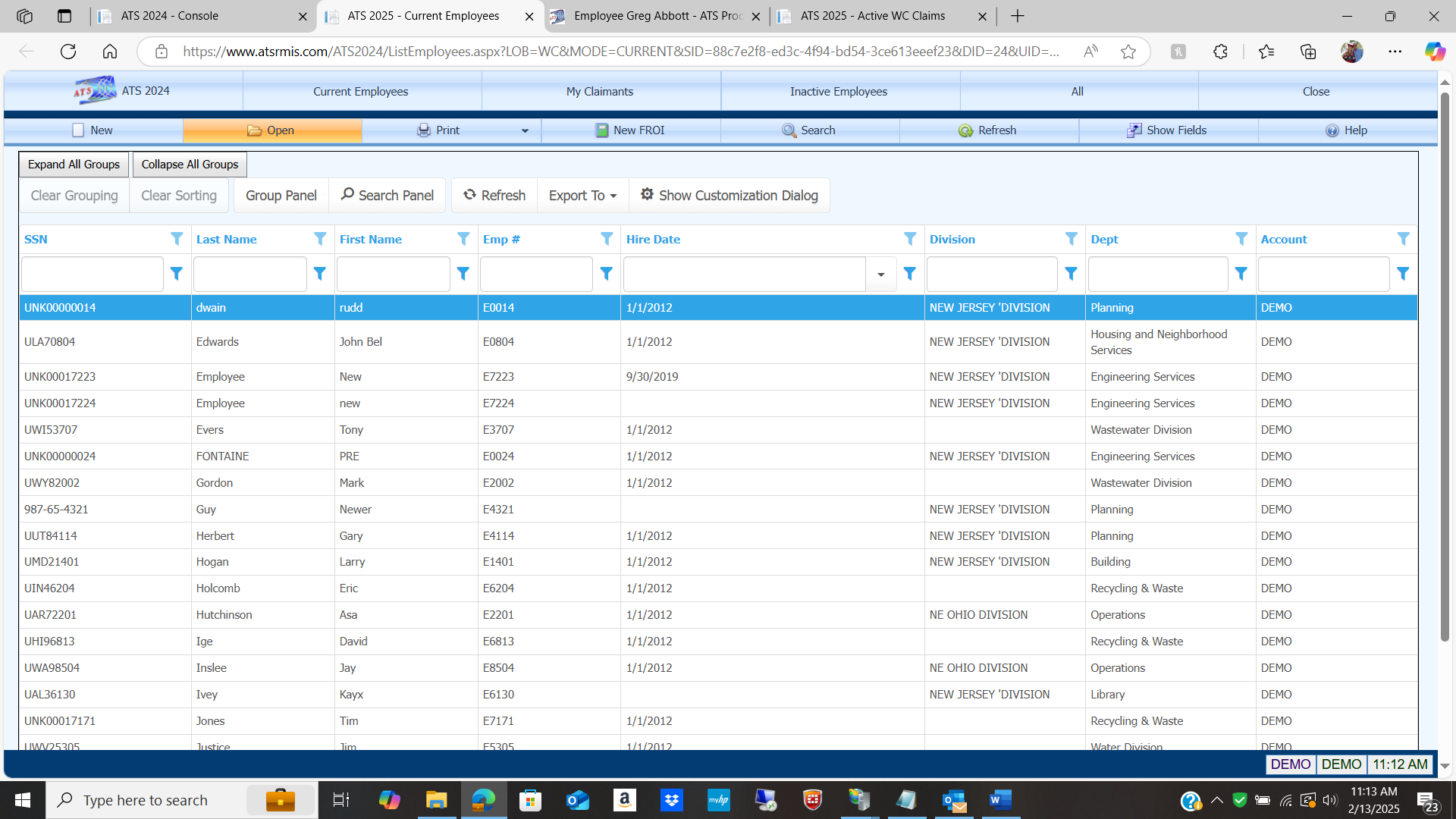Toggle filter operator under Emp # field
Viewport: 1456px width, 819px height.
pyautogui.click(x=606, y=274)
